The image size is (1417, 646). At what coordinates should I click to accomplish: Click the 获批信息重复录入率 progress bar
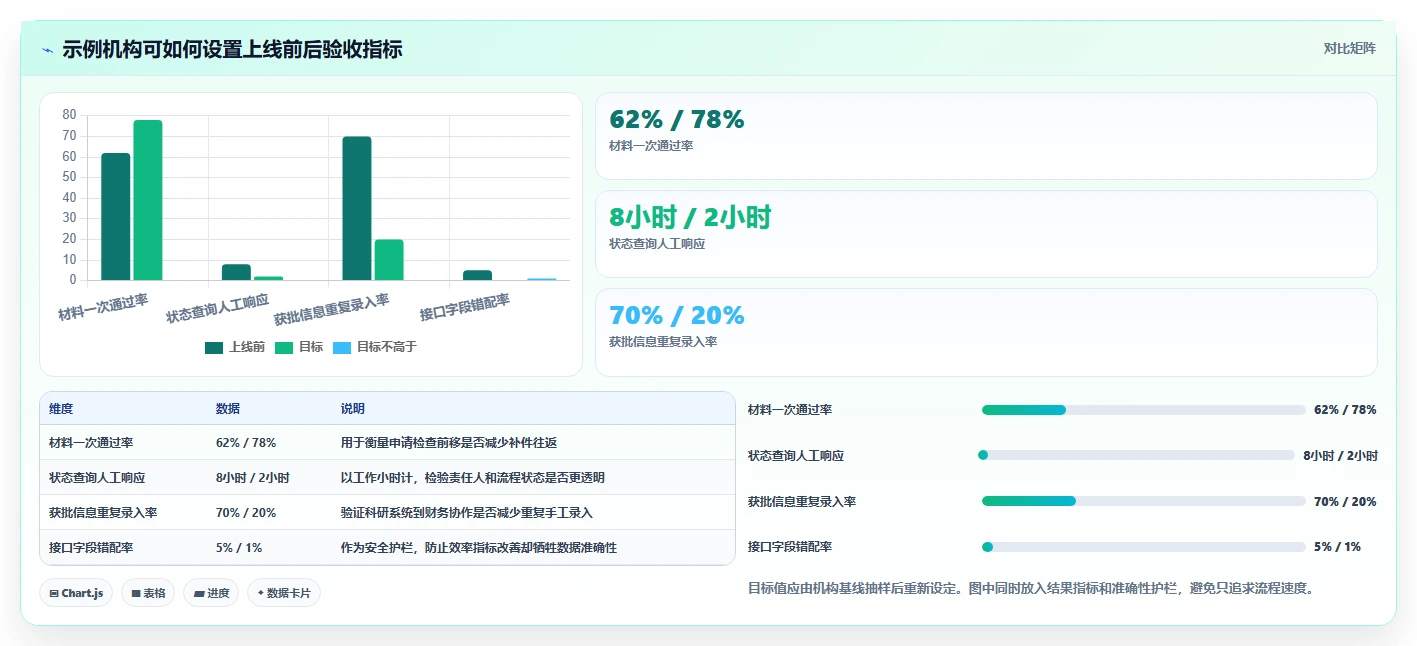tap(1143, 501)
